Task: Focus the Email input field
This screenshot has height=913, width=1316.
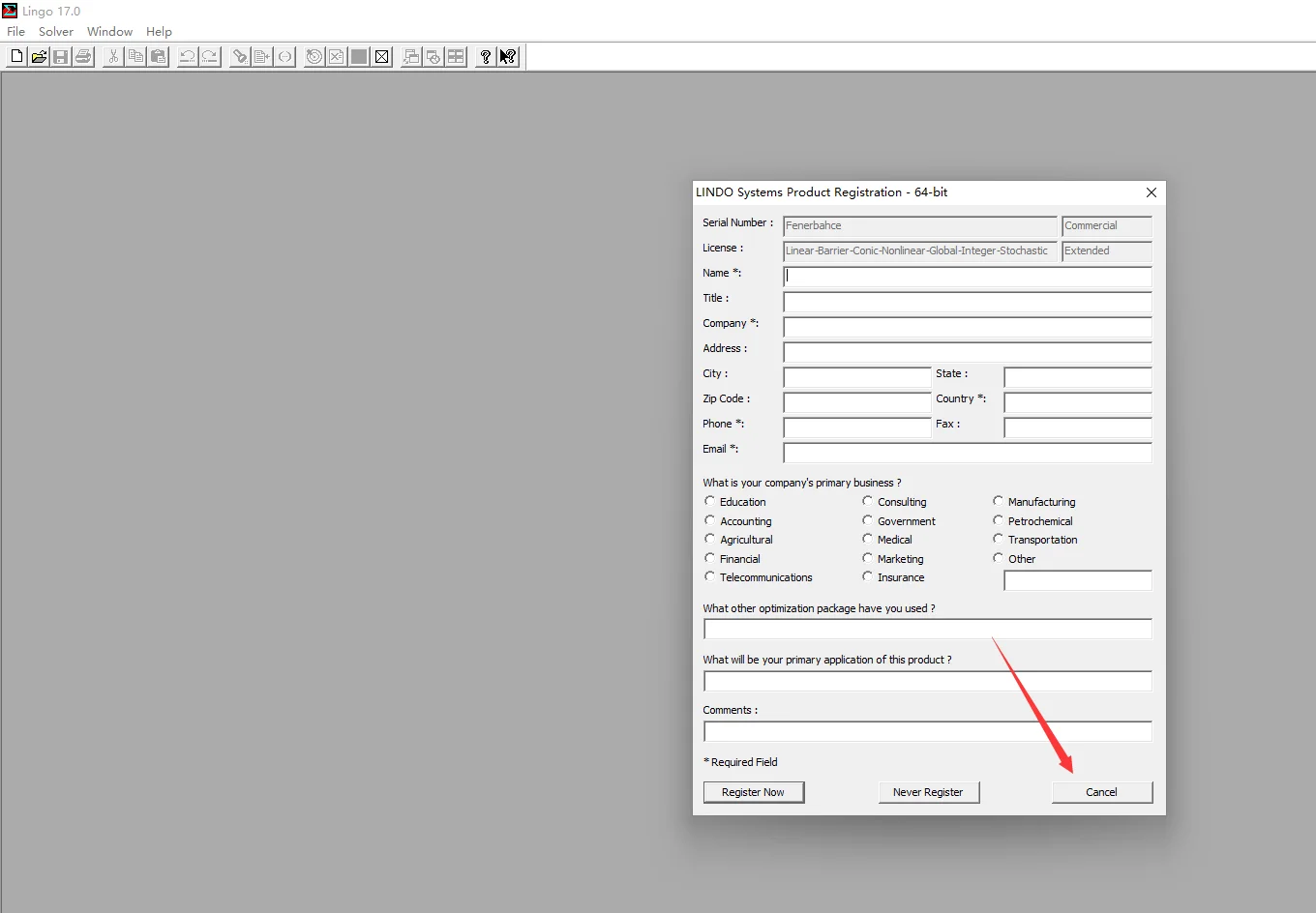Action: tap(967, 453)
